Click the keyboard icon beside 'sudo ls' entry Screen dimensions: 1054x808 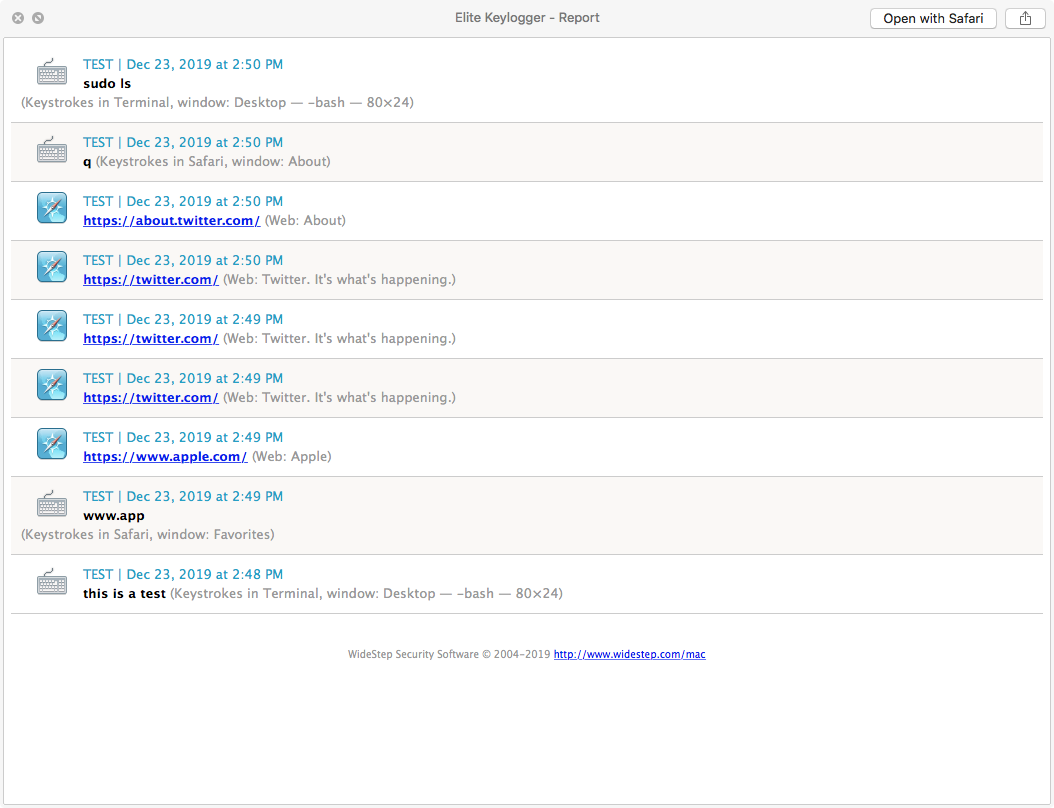pyautogui.click(x=52, y=72)
